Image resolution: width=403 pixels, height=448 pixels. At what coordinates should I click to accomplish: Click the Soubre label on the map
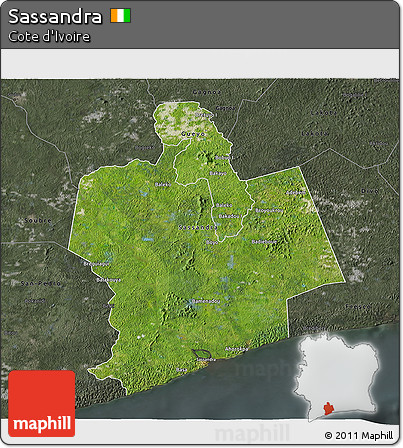[x=38, y=220]
